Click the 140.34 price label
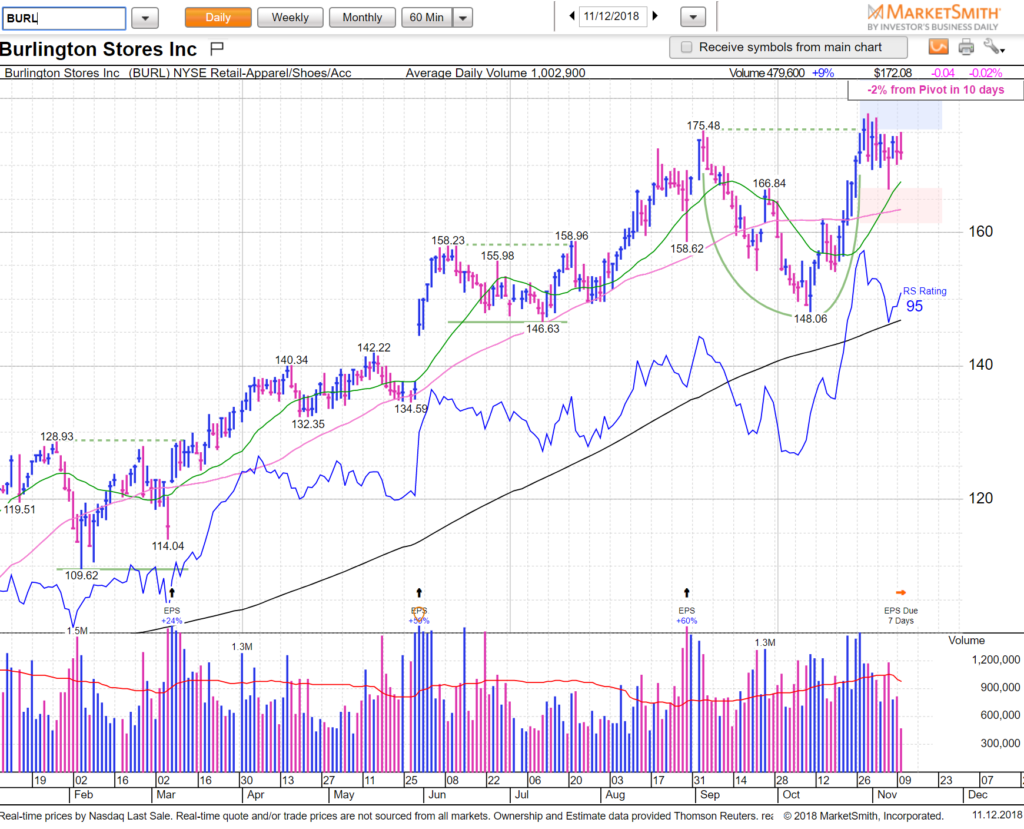 291,360
